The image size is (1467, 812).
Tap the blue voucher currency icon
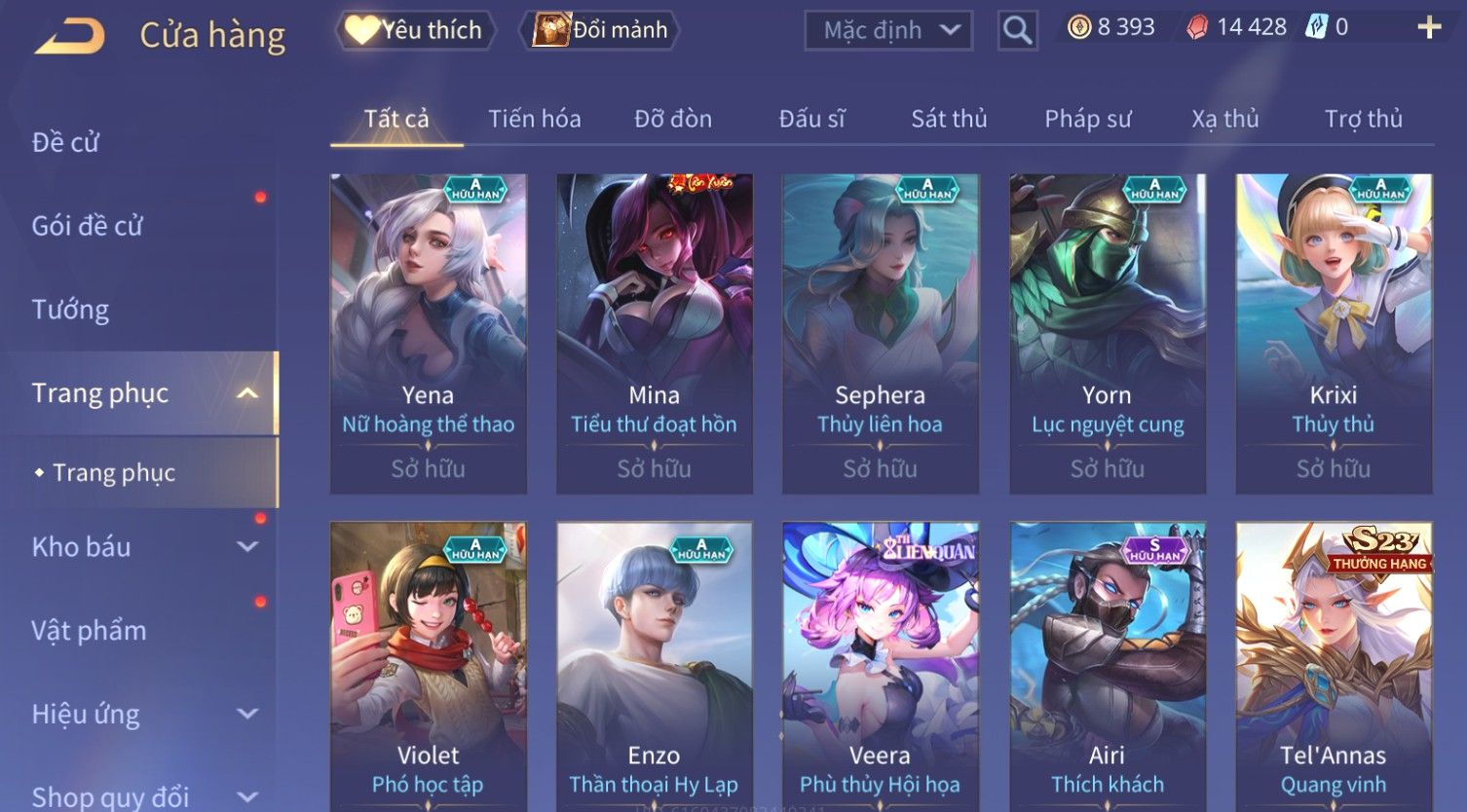tap(1316, 27)
